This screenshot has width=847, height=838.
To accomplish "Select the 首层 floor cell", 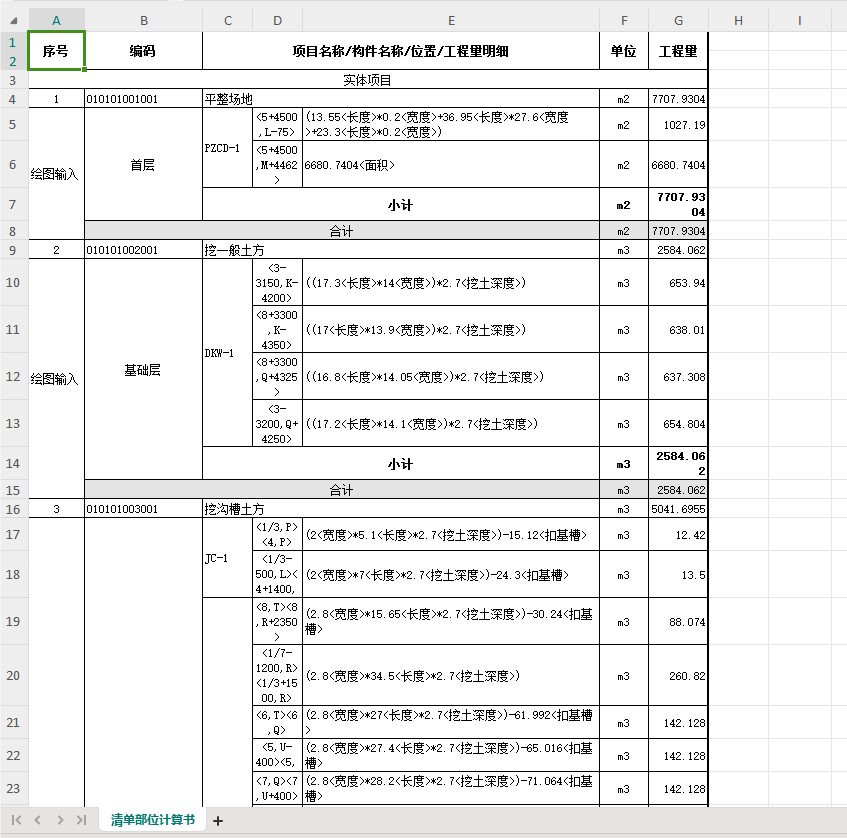I will [143, 164].
